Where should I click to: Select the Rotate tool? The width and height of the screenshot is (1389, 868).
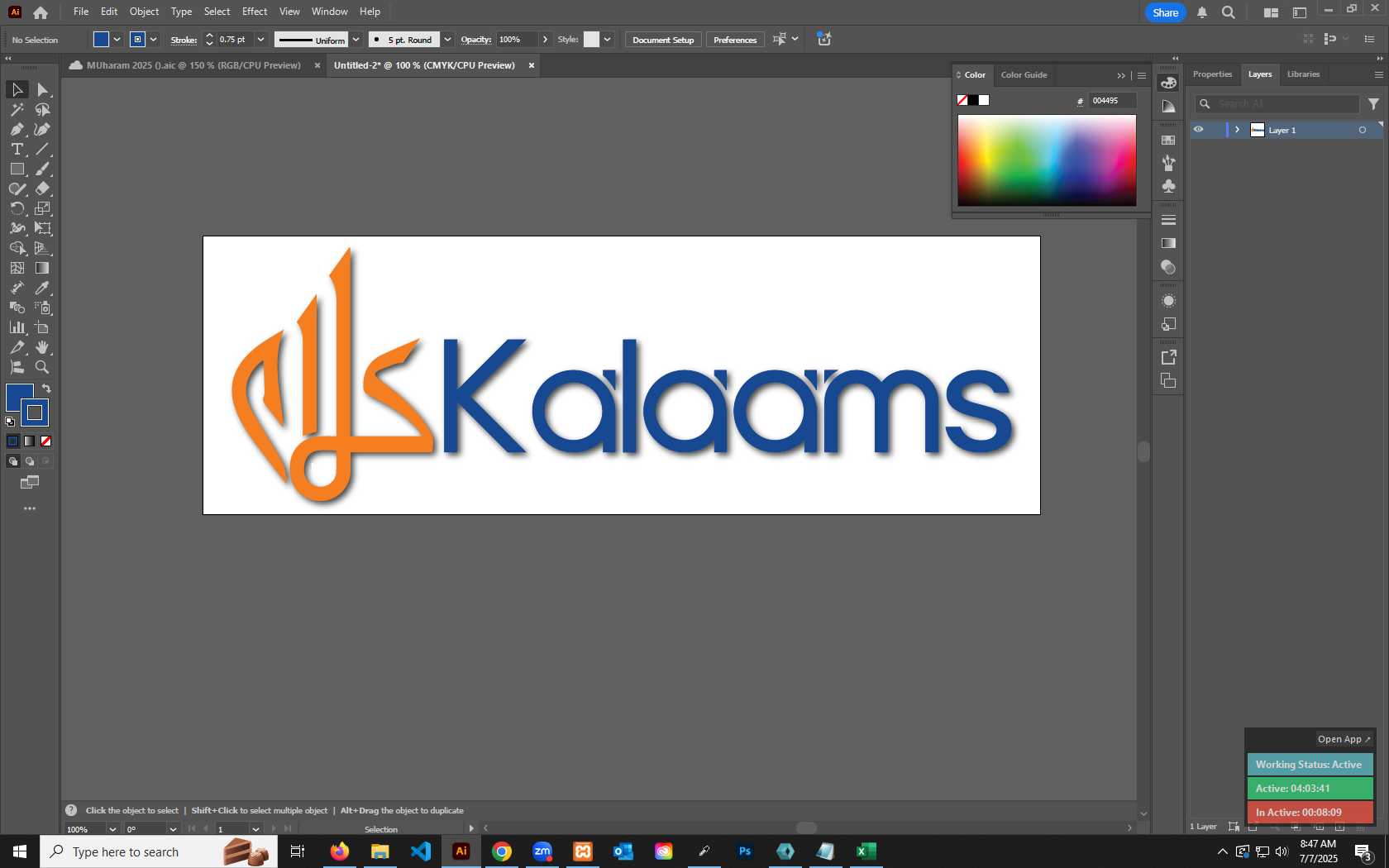17,208
